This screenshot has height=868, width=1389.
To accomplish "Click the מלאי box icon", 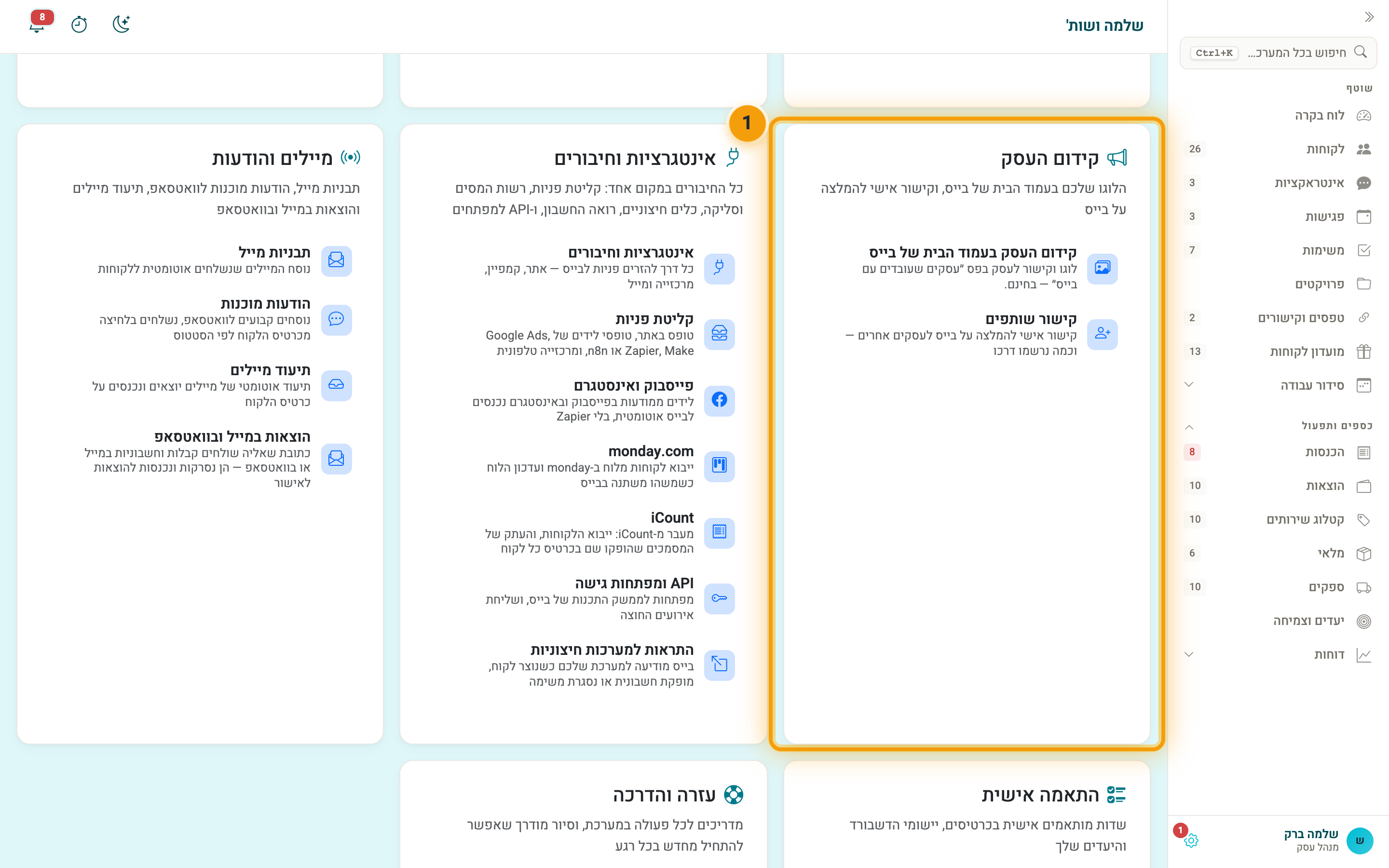I will pyautogui.click(x=1364, y=554).
